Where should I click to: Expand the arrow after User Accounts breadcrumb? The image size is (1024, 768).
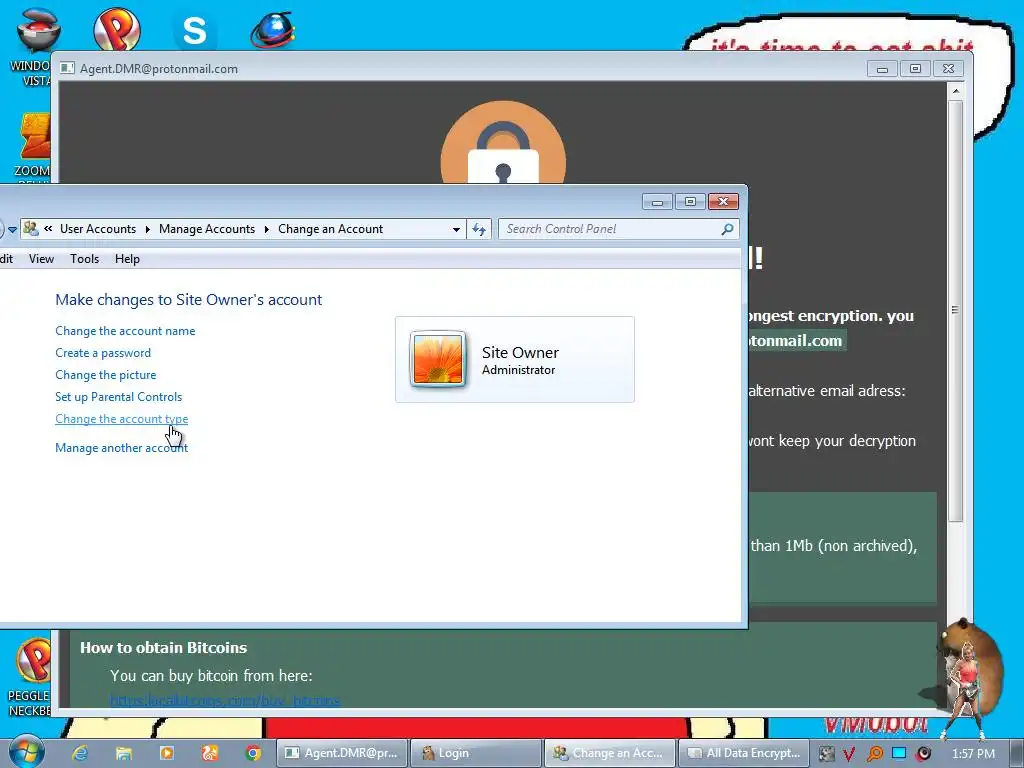pos(147,229)
